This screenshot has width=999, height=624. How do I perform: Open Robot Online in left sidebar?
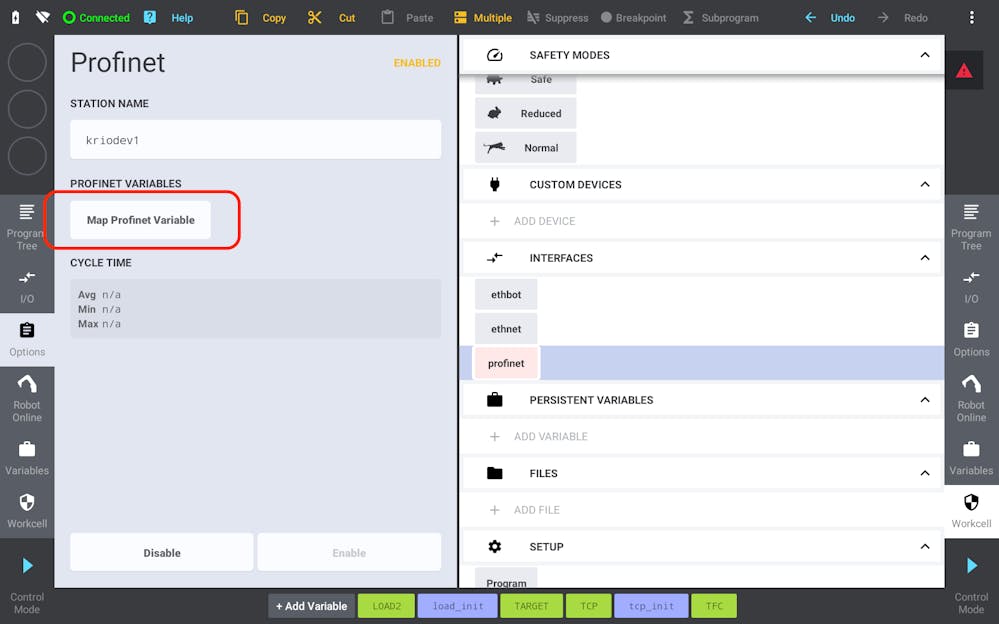[27, 398]
